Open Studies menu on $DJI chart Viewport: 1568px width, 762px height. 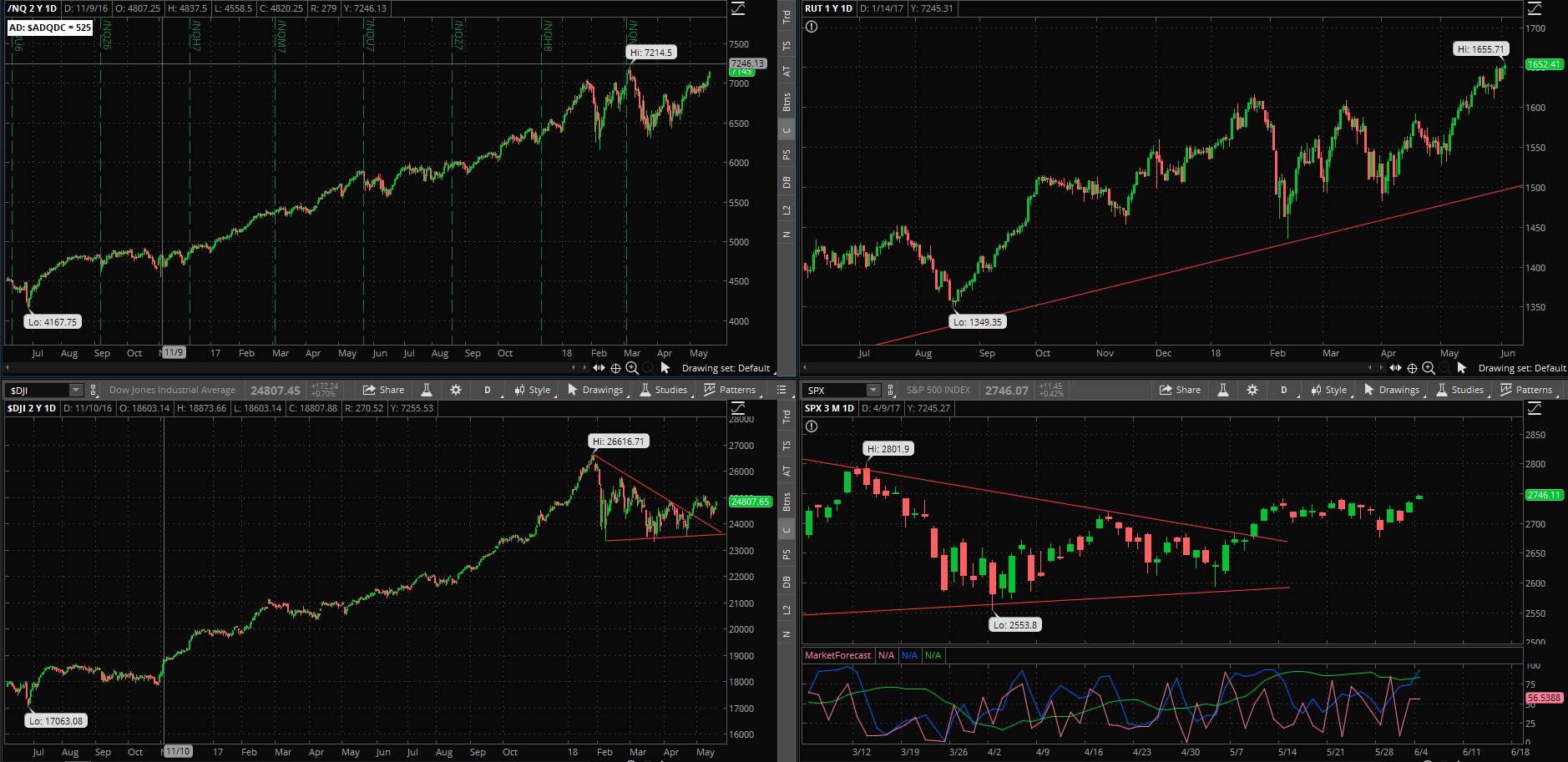(x=664, y=390)
